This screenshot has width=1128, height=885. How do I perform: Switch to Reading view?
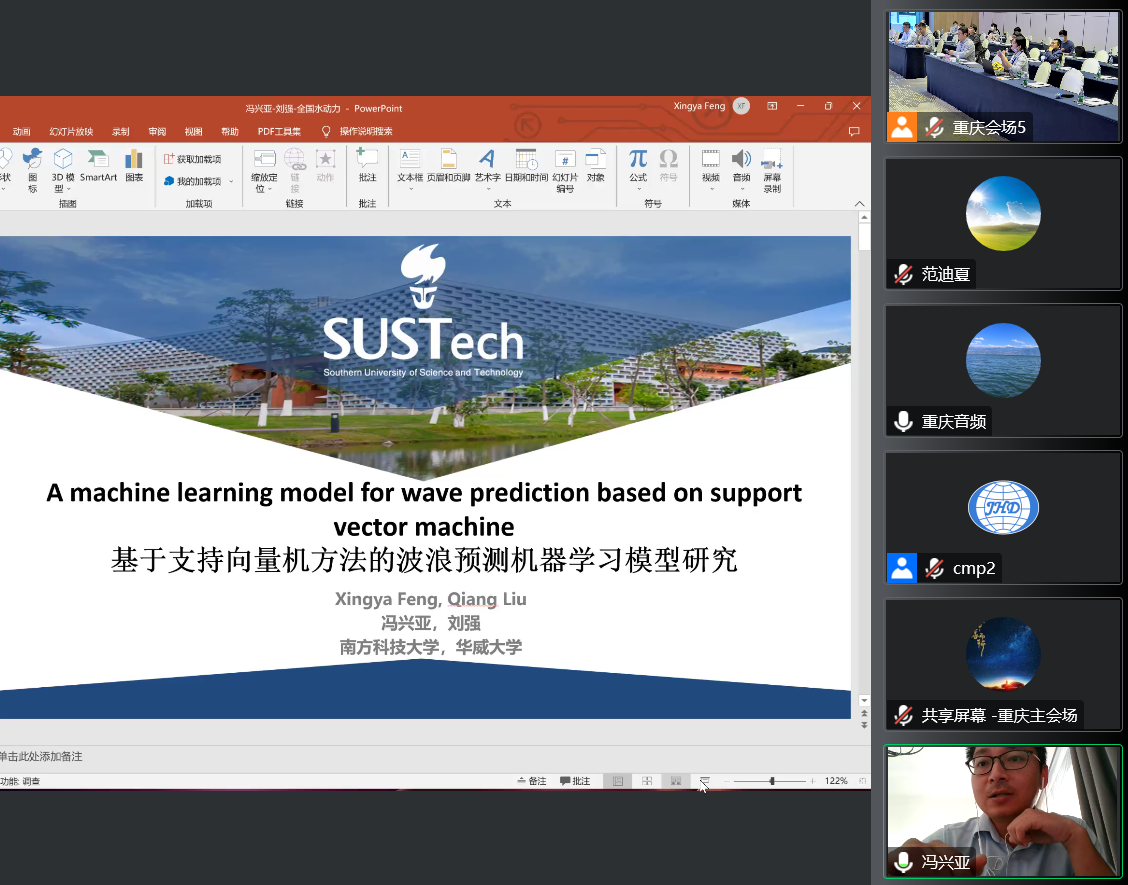676,781
